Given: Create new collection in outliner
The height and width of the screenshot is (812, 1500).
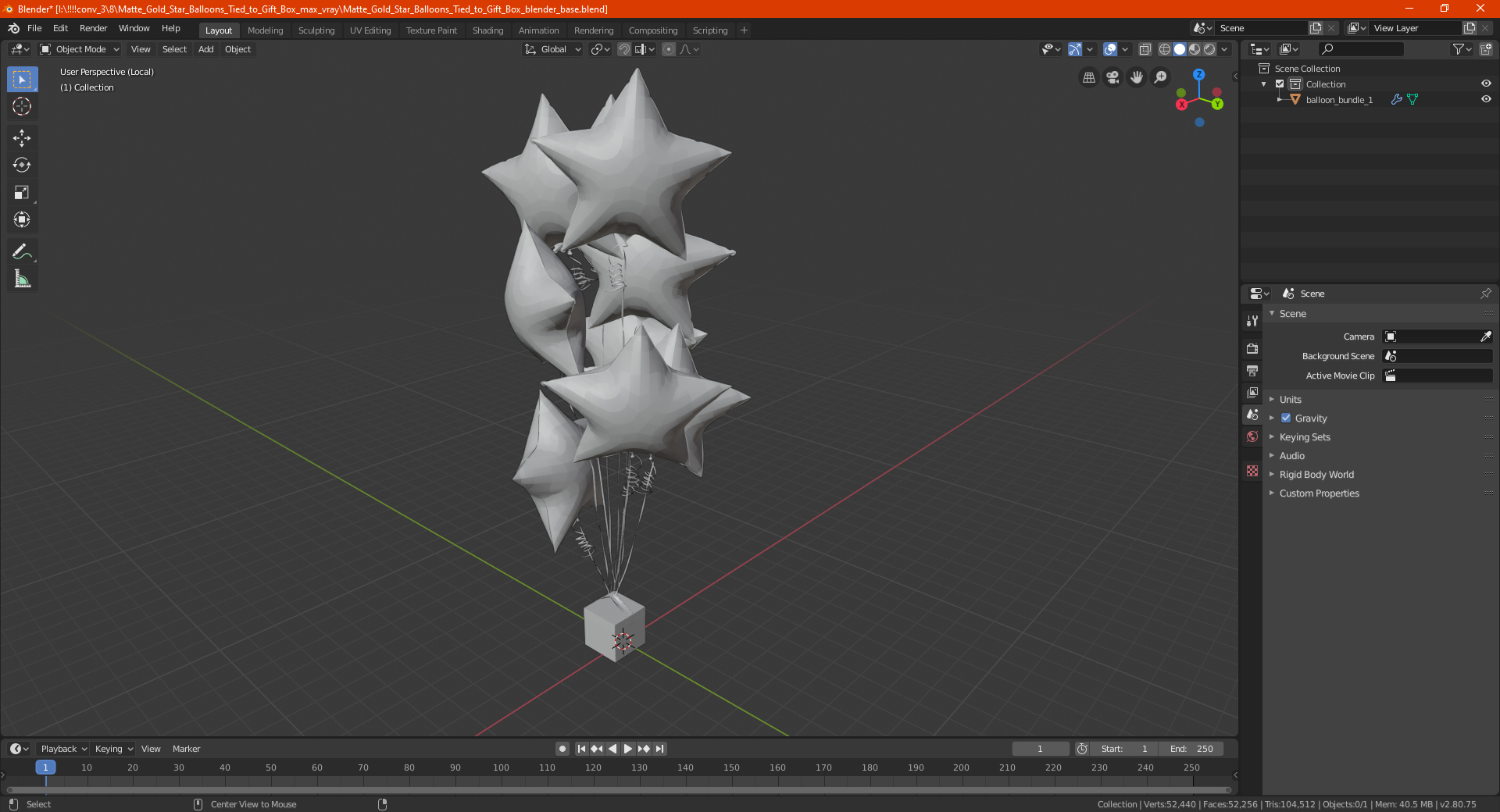Looking at the screenshot, I should 1485,49.
